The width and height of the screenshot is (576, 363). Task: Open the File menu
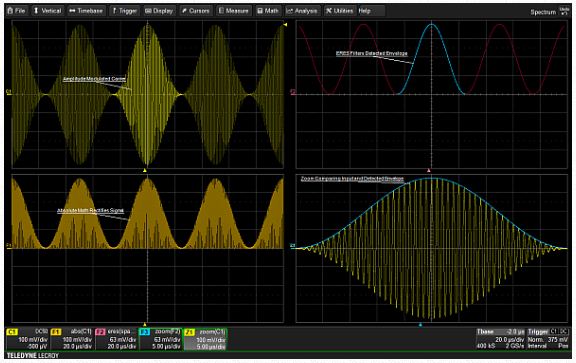tap(17, 11)
